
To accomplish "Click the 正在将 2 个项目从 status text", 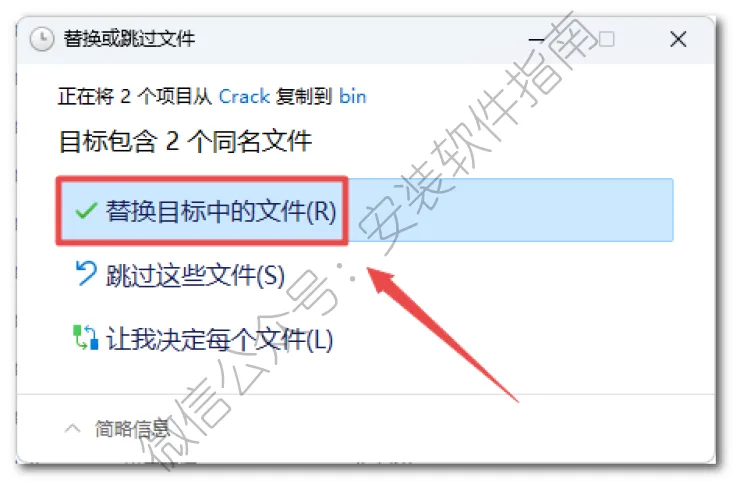I will tap(135, 97).
